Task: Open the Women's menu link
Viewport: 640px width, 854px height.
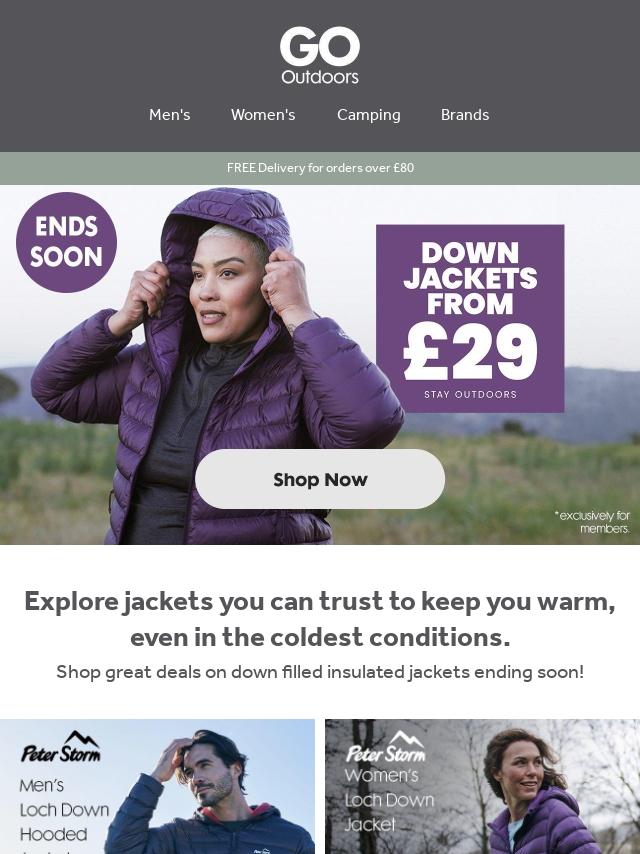Action: click(x=263, y=115)
